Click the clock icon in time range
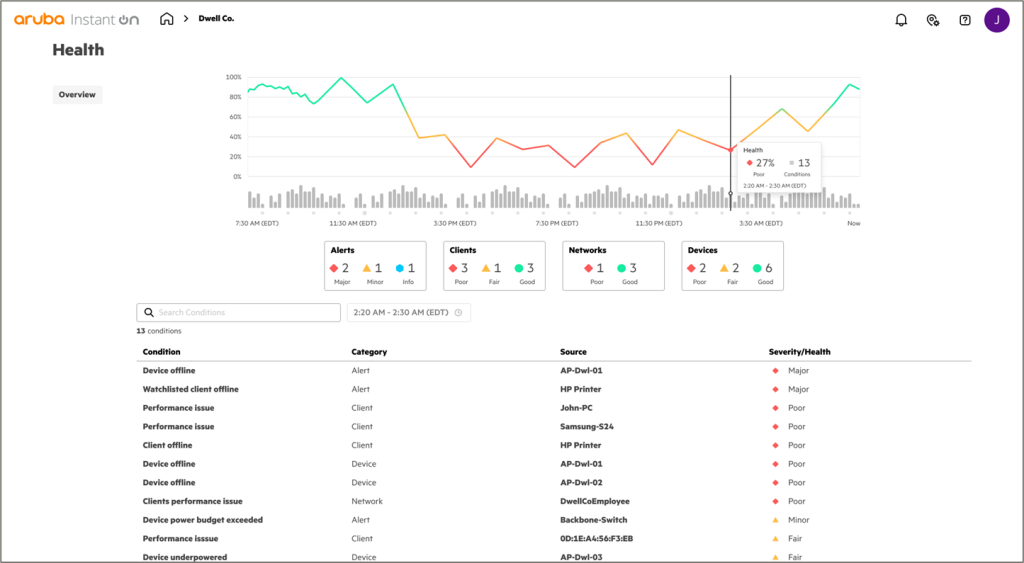Image resolution: width=1024 pixels, height=563 pixels. (458, 313)
